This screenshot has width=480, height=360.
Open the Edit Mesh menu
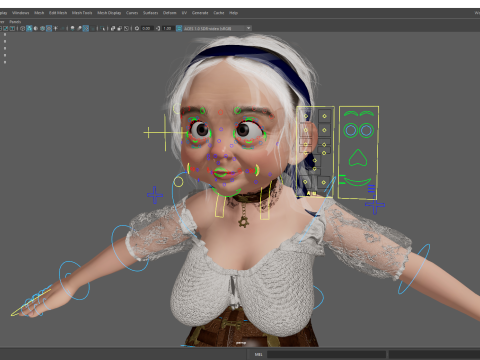[x=58, y=13]
